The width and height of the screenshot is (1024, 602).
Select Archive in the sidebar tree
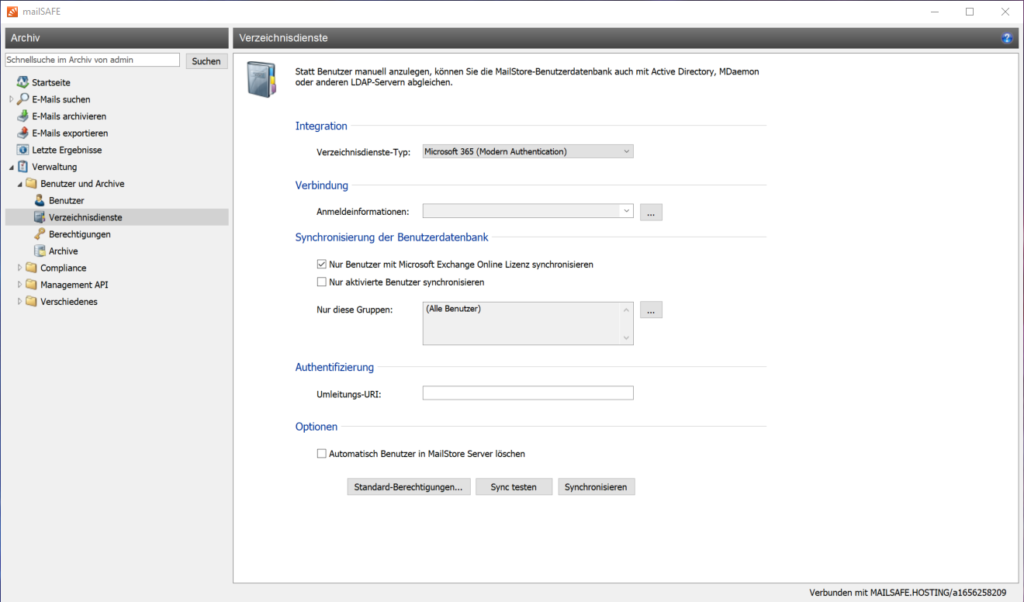pos(63,251)
